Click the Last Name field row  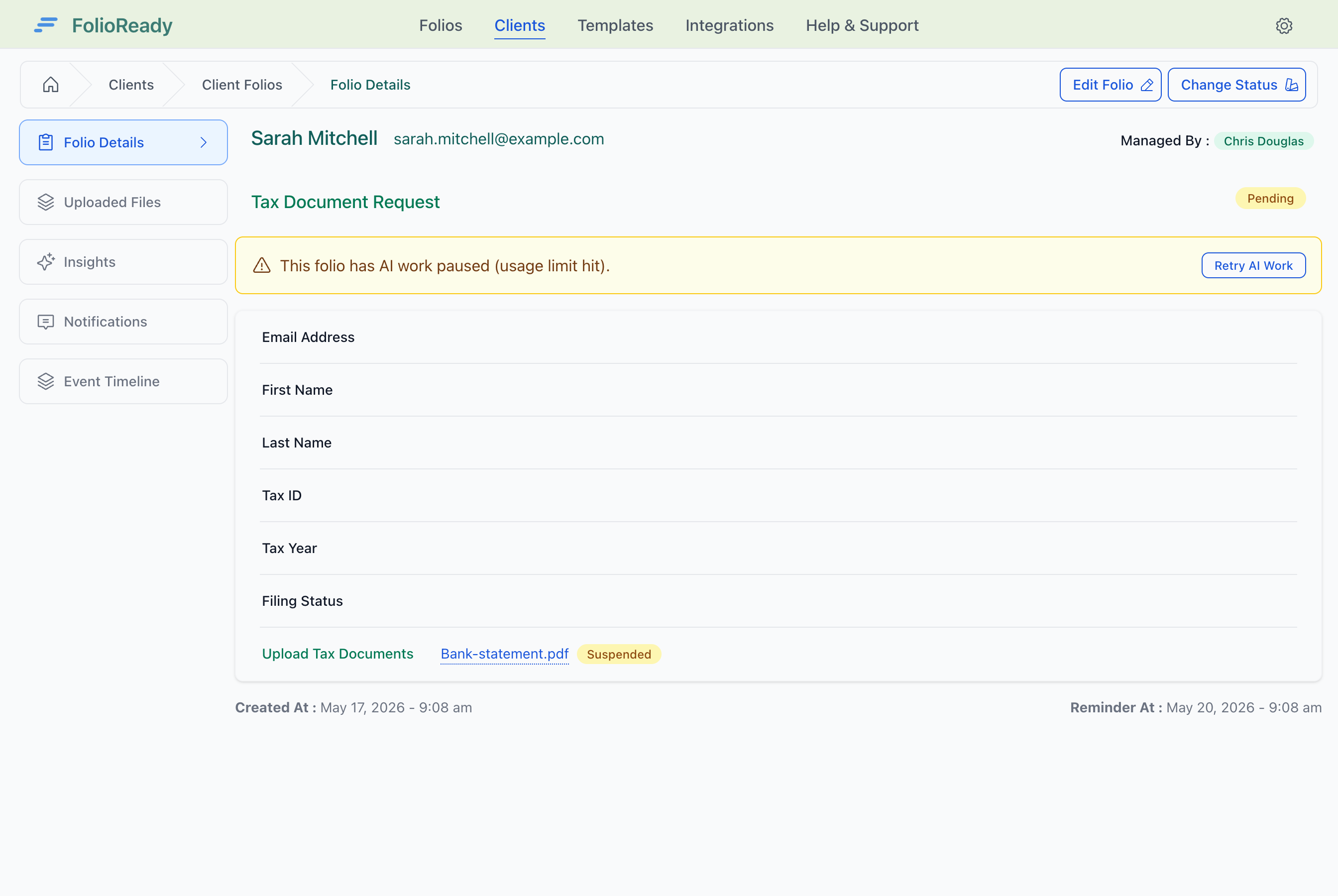pos(778,443)
